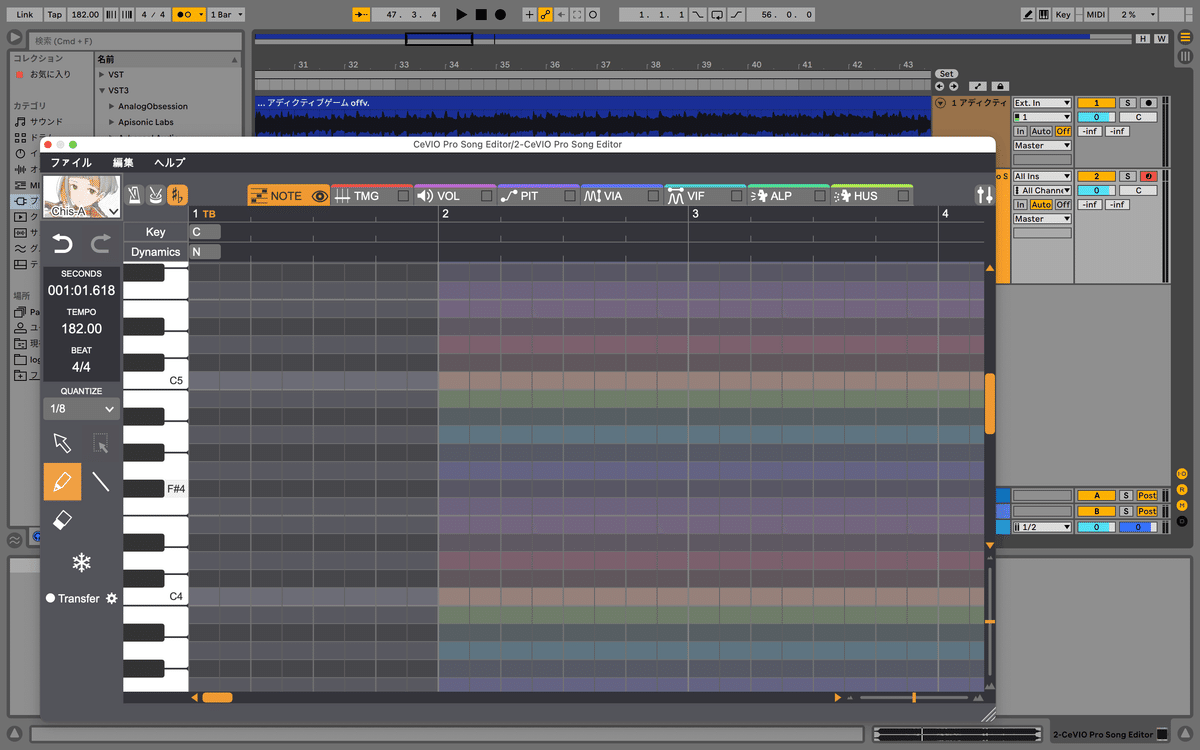Expand the AnalogObsession folder
1200x750 pixels.
111,106
